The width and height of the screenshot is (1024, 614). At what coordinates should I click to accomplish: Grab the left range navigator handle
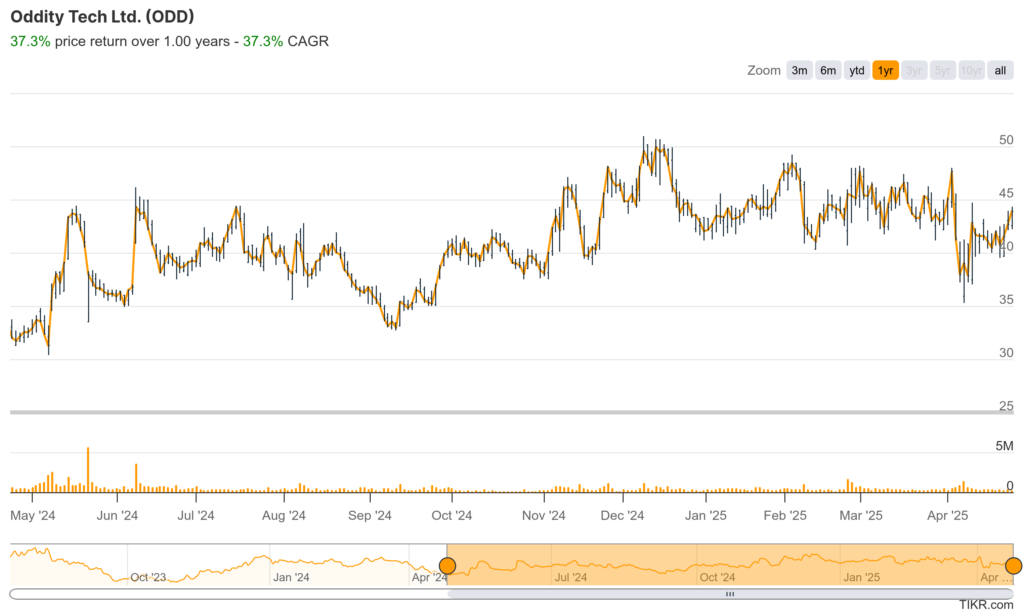tap(447, 565)
